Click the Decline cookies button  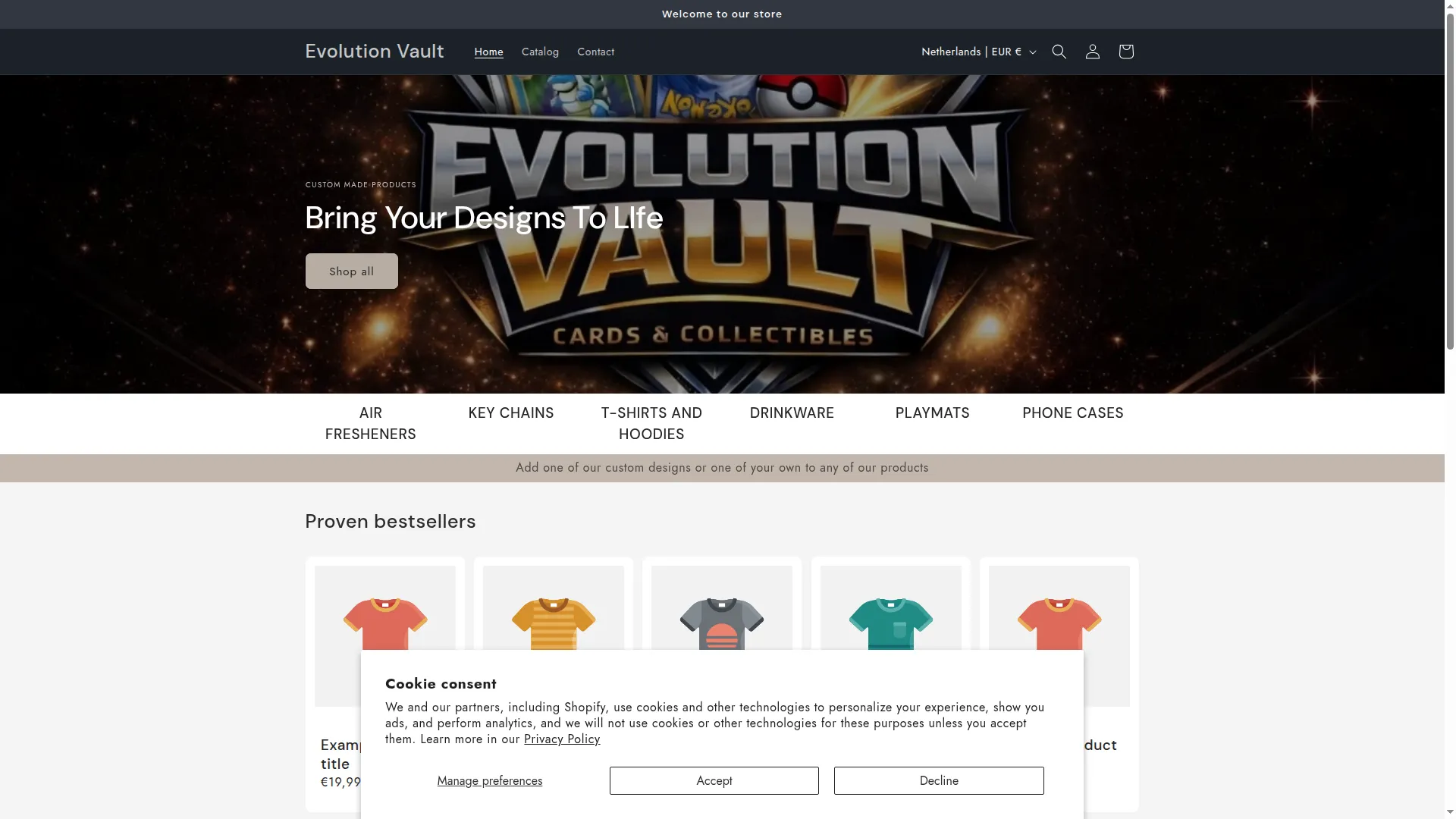[939, 780]
